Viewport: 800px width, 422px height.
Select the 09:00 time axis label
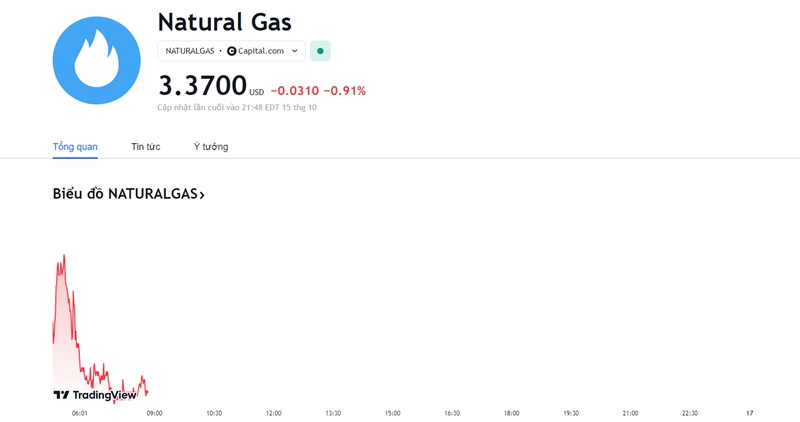[x=155, y=413]
